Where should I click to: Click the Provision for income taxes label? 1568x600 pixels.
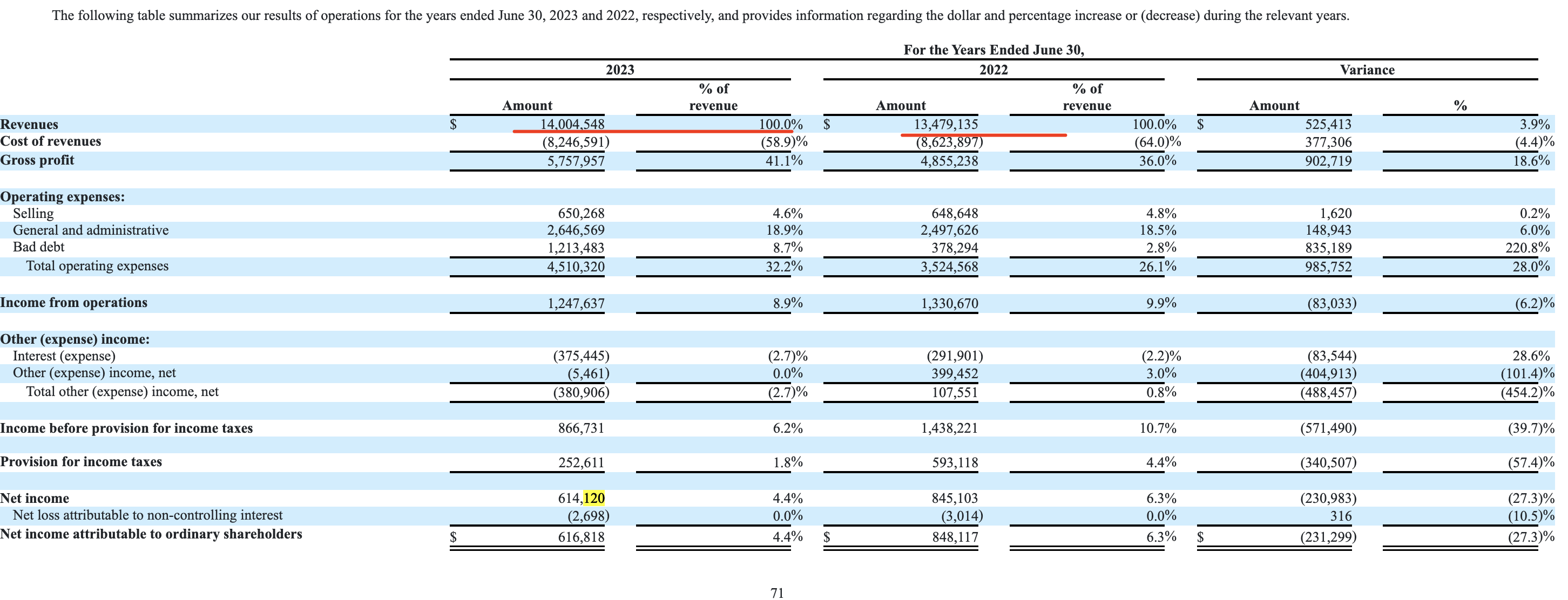click(81, 461)
